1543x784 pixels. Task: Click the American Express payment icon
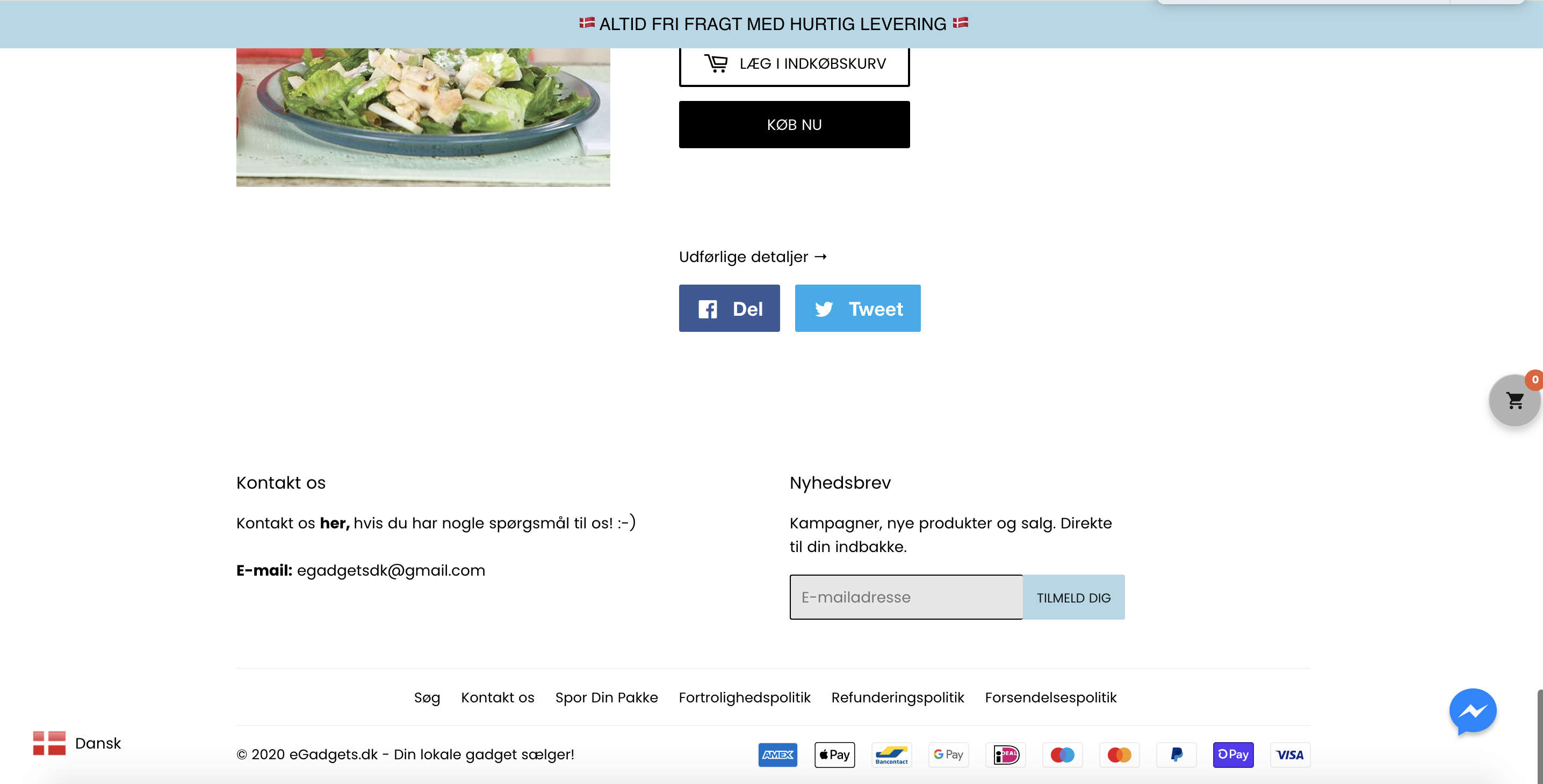777,754
